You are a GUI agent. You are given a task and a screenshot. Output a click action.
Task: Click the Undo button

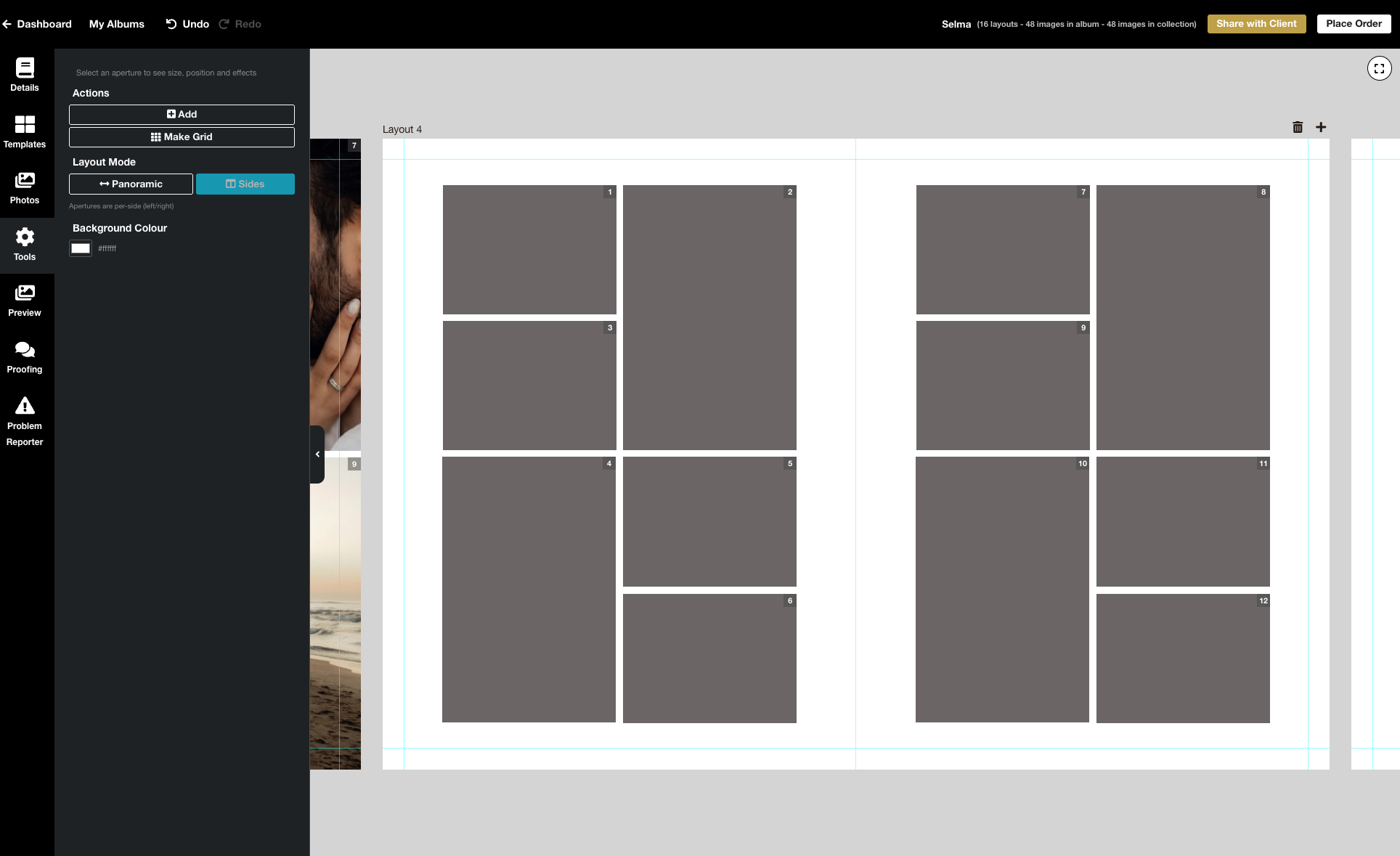[187, 24]
